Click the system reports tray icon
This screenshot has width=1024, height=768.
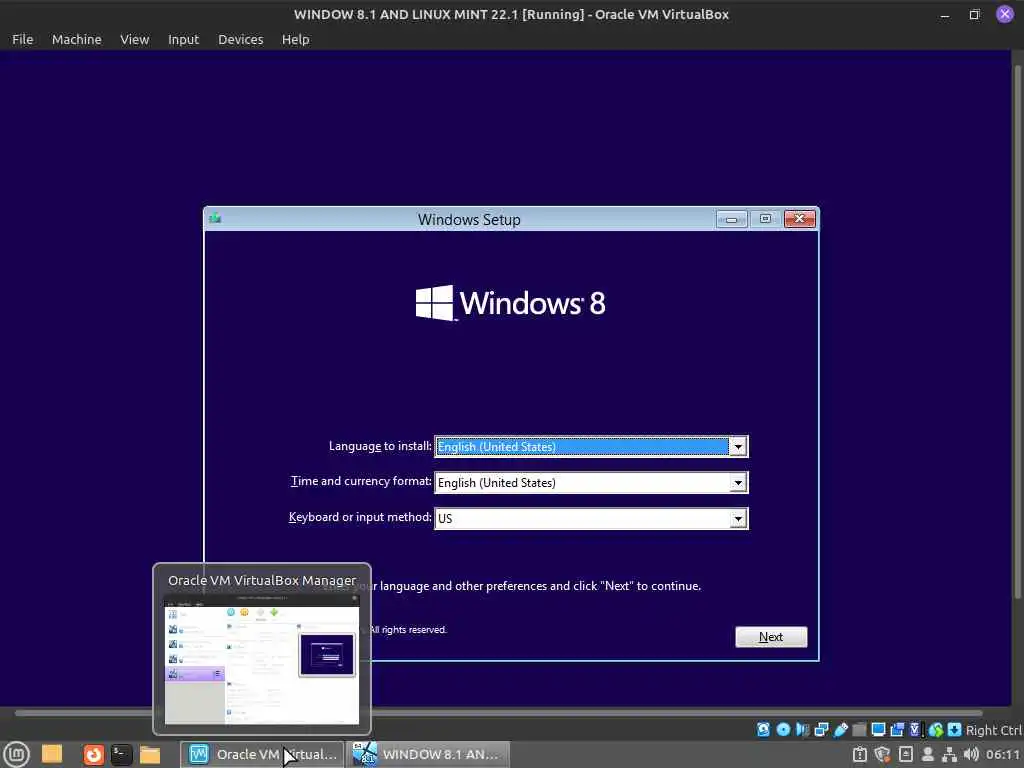click(860, 754)
